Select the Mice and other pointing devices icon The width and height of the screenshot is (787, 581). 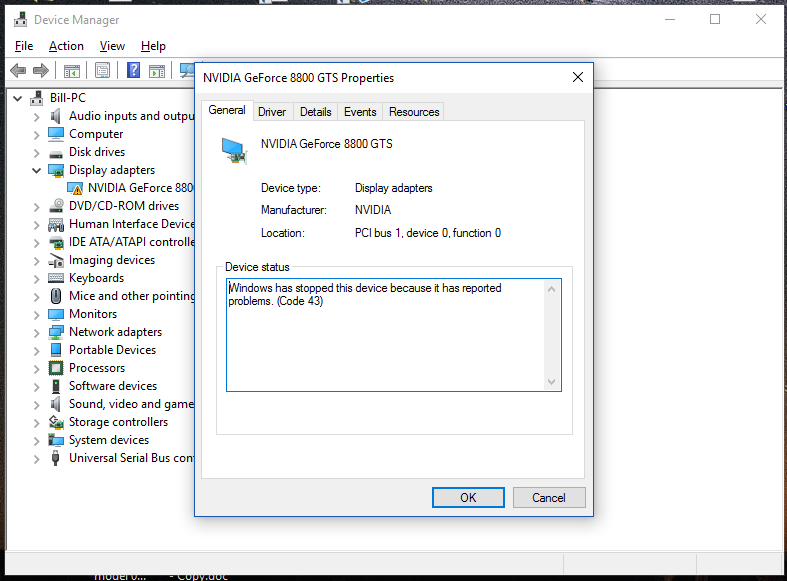tap(56, 296)
